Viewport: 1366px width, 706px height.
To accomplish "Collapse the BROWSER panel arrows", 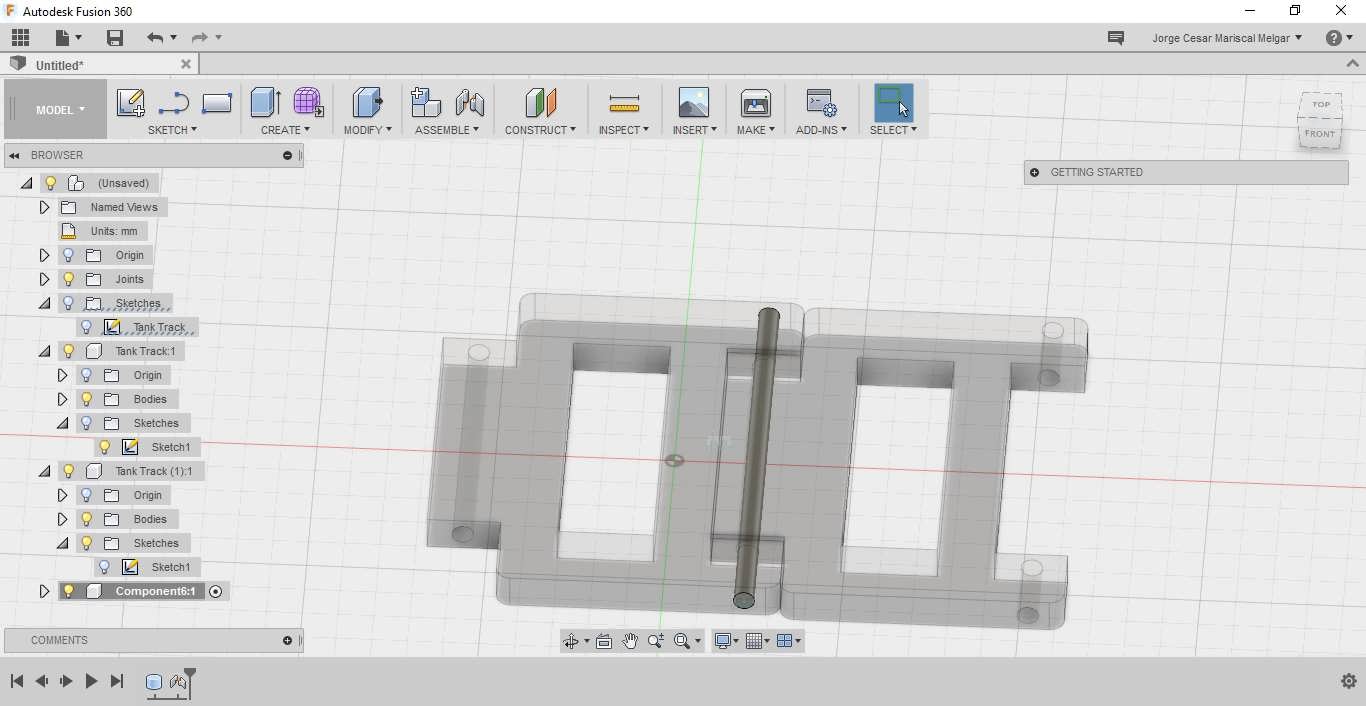I will tap(14, 155).
